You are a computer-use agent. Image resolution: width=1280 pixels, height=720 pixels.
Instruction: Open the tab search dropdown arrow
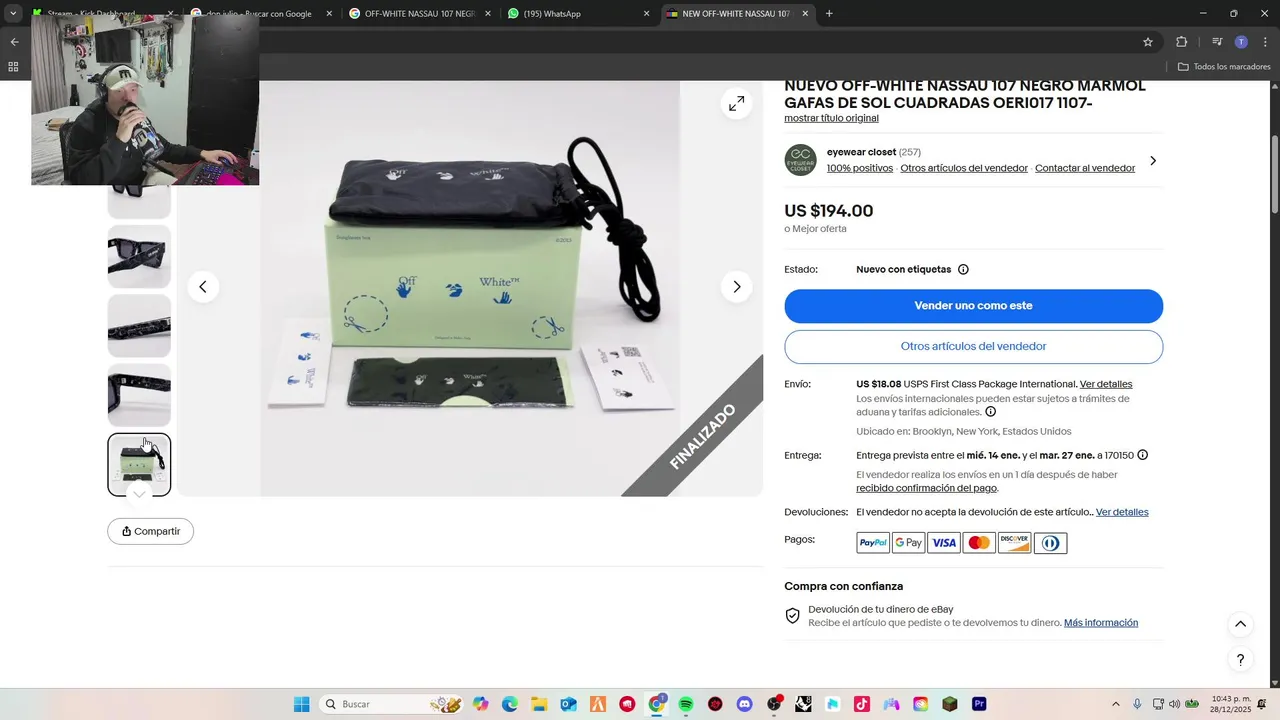pyautogui.click(x=13, y=14)
